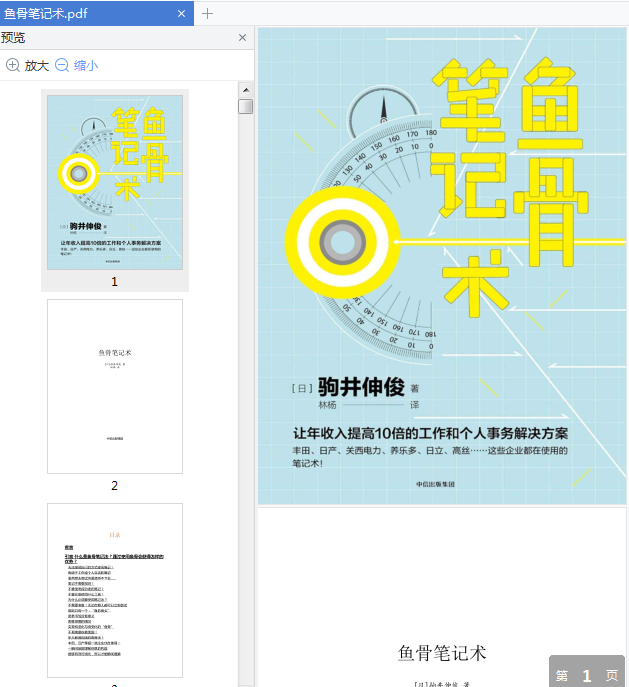
Task: Click thumbnail label number 2
Action: [114, 485]
